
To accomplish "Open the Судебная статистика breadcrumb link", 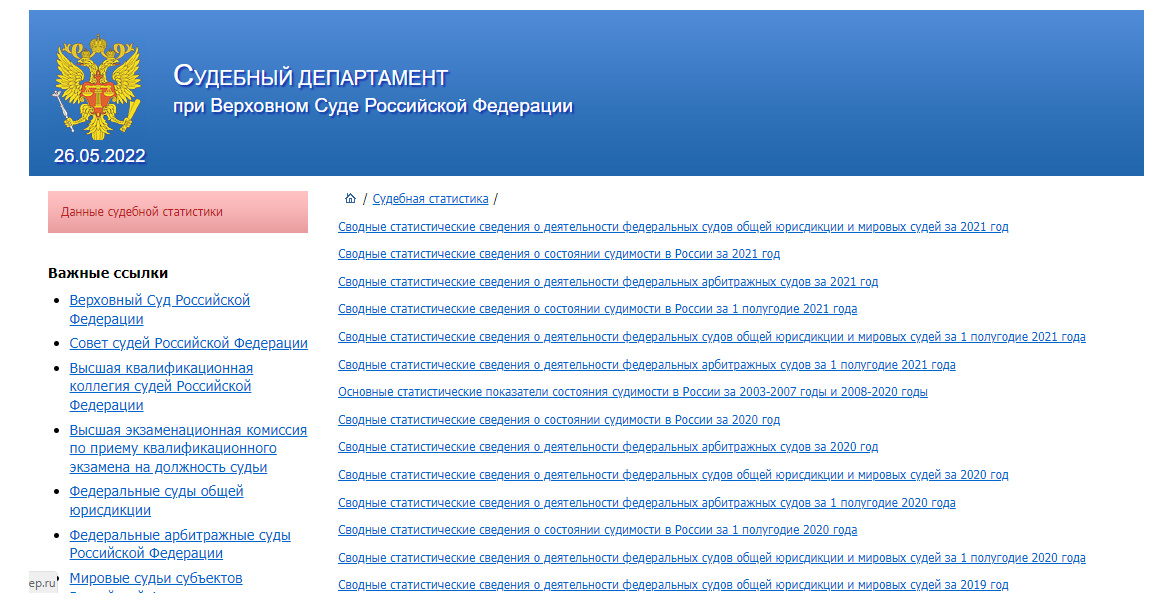I will coord(430,199).
